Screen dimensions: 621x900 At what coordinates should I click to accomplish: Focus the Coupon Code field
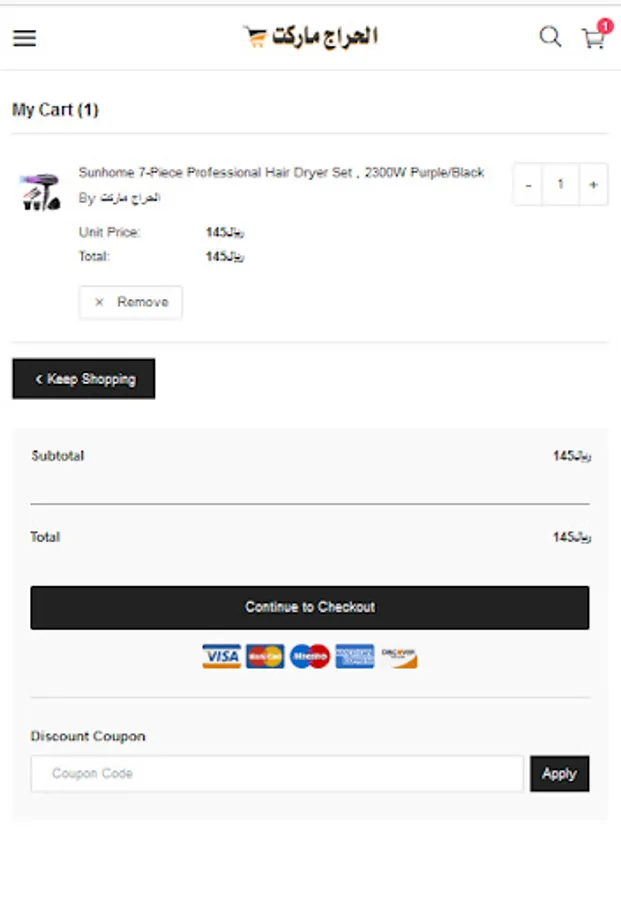point(276,773)
